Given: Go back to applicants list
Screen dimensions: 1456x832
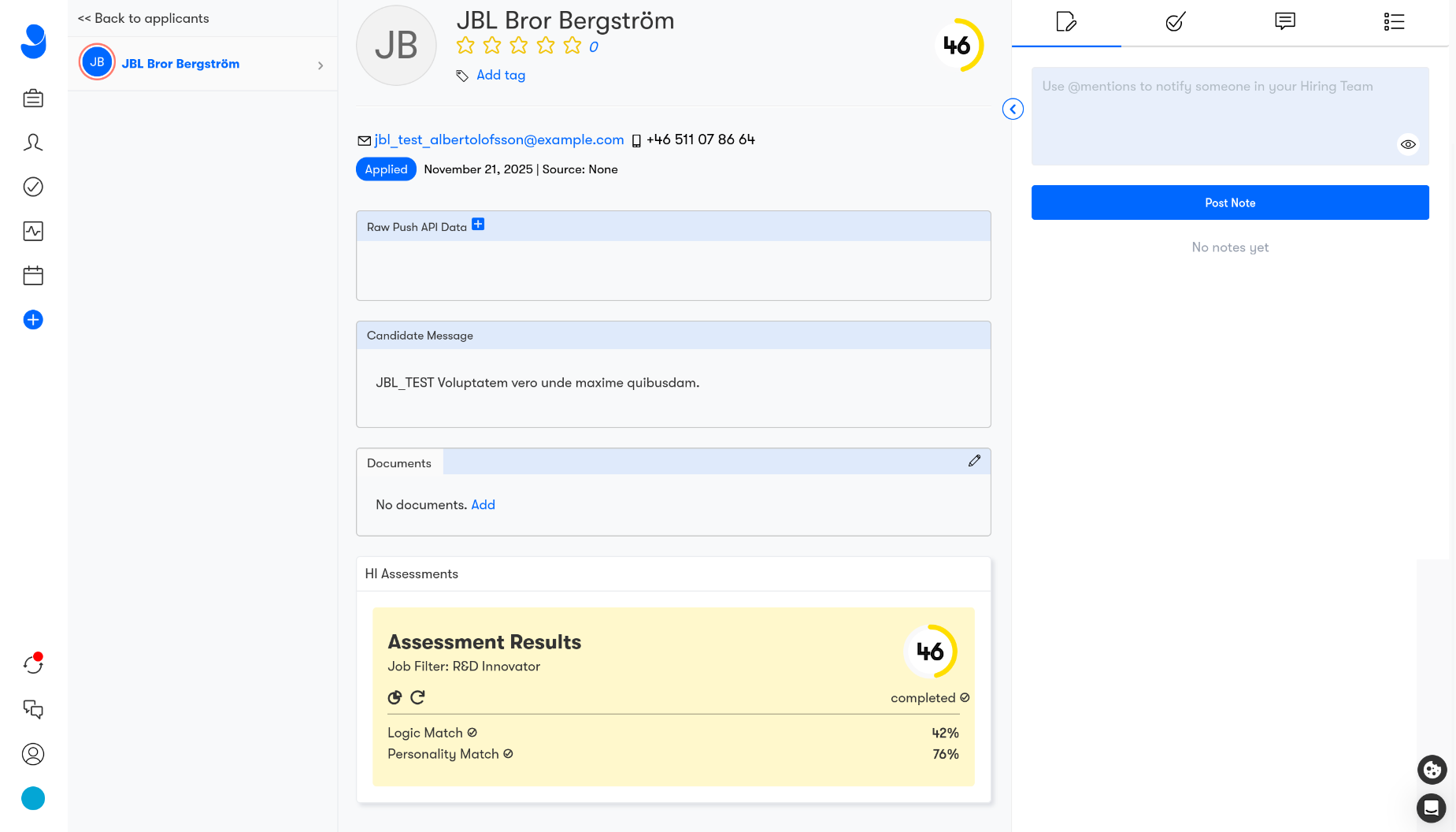Looking at the screenshot, I should click(143, 18).
